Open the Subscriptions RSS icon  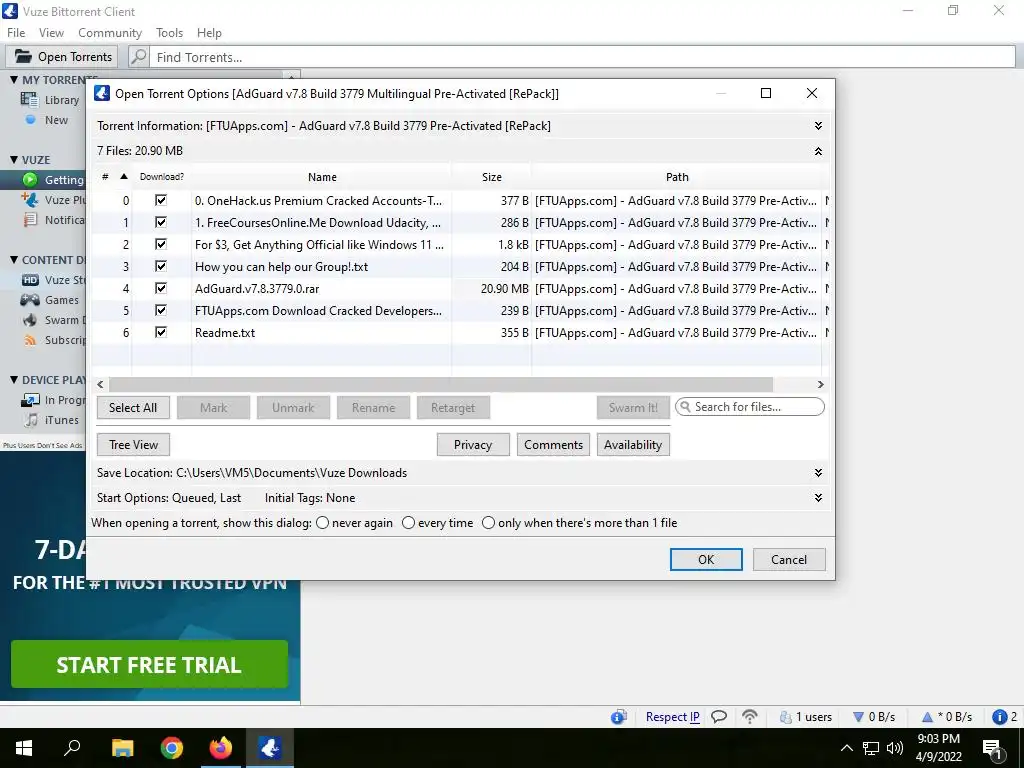pyautogui.click(x=30, y=340)
